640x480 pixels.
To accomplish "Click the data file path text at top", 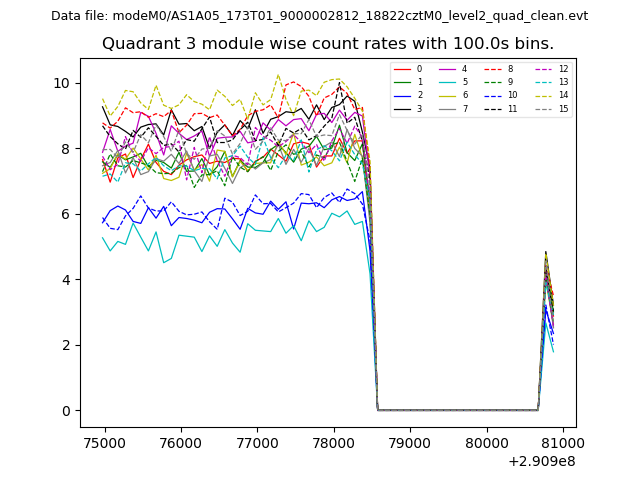I will point(319,16).
